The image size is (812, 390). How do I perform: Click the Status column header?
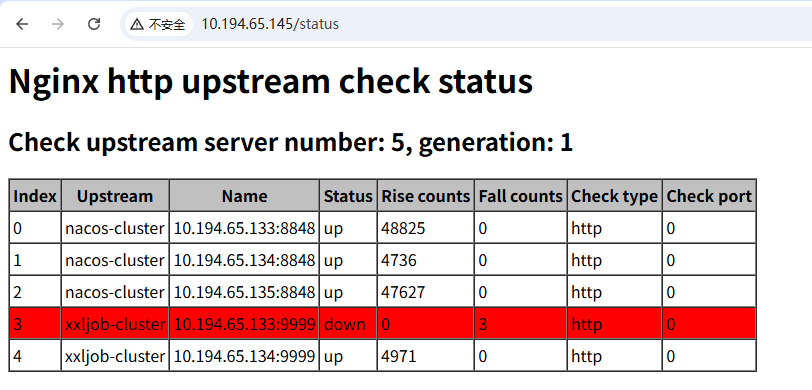[348, 196]
